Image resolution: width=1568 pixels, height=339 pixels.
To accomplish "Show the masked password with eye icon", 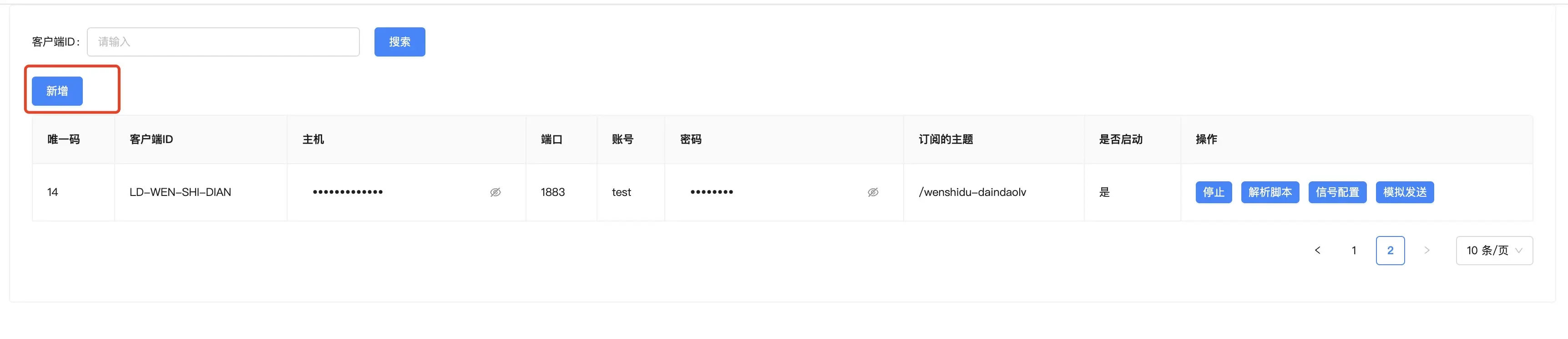I will tap(873, 192).
